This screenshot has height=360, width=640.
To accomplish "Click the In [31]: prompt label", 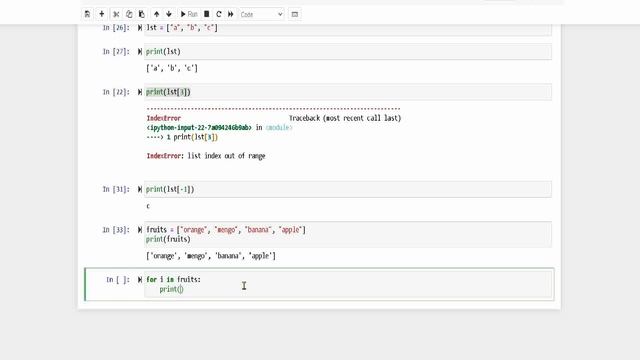I will [x=116, y=189].
